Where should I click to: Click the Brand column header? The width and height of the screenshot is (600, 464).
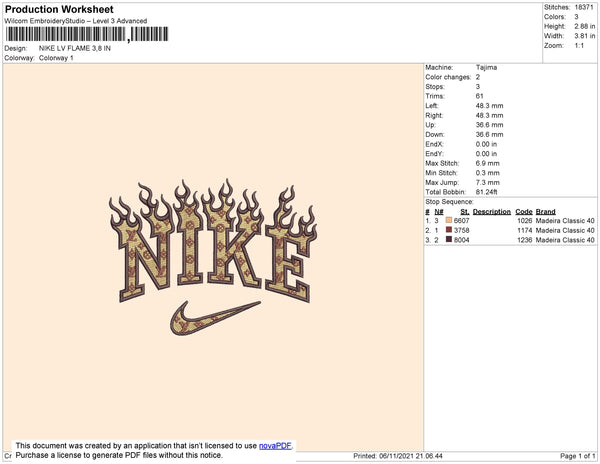(546, 212)
